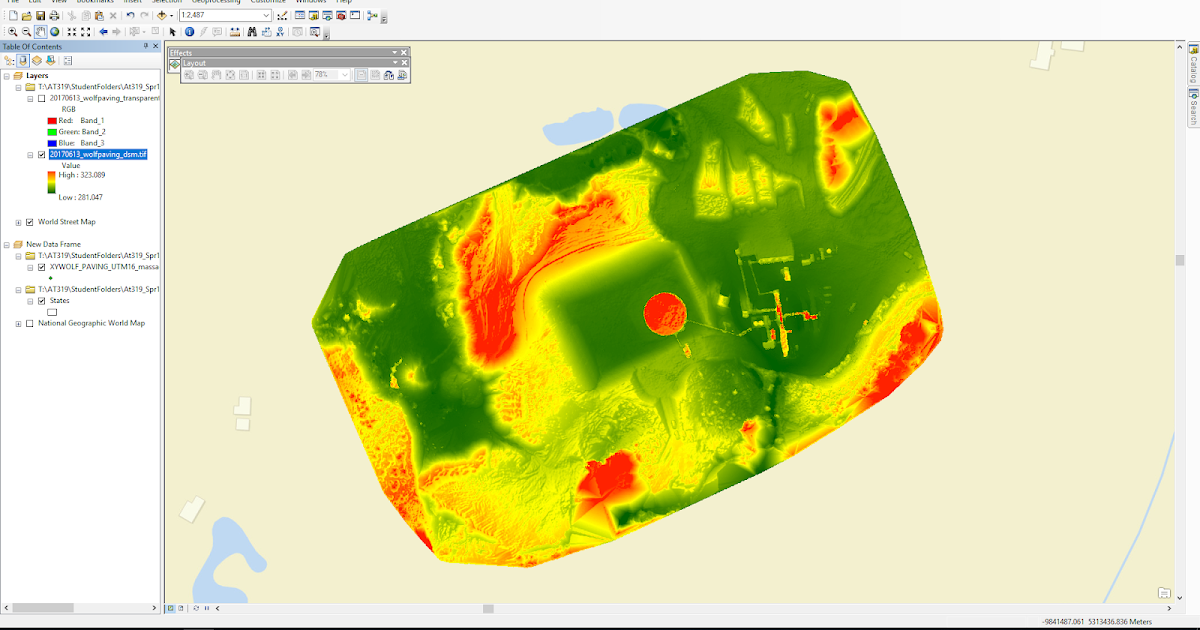1200x630 pixels.
Task: Activate the Pan tool
Action: [40, 32]
